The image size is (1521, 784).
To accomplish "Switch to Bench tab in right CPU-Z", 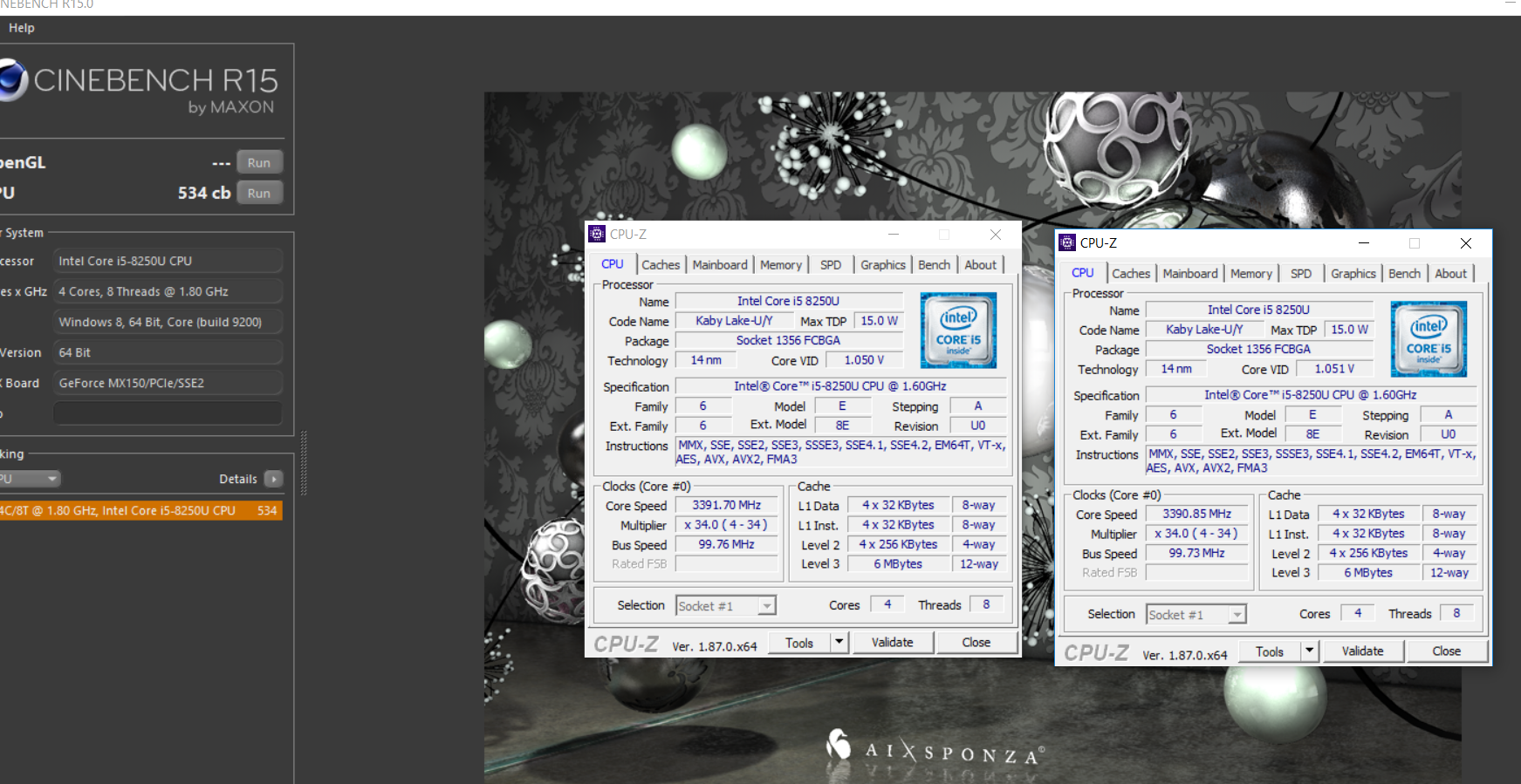I will point(1405,274).
